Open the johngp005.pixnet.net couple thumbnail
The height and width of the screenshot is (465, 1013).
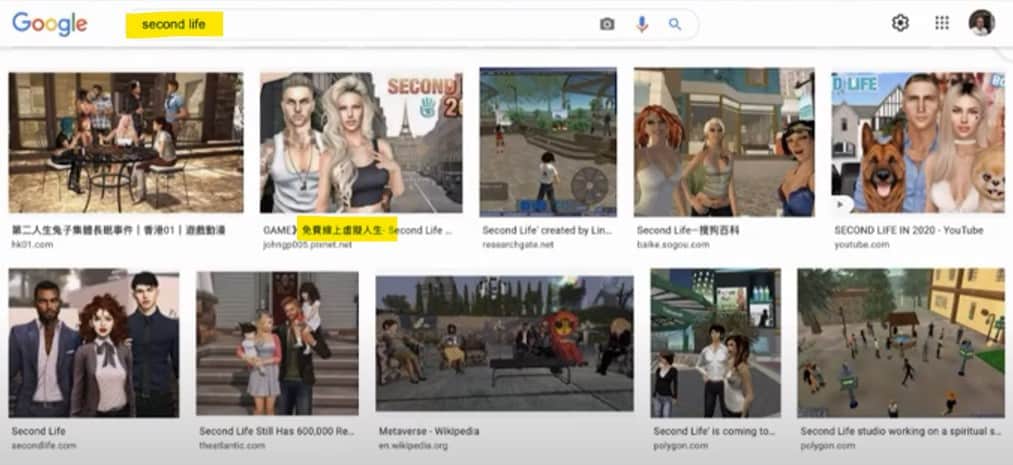361,143
